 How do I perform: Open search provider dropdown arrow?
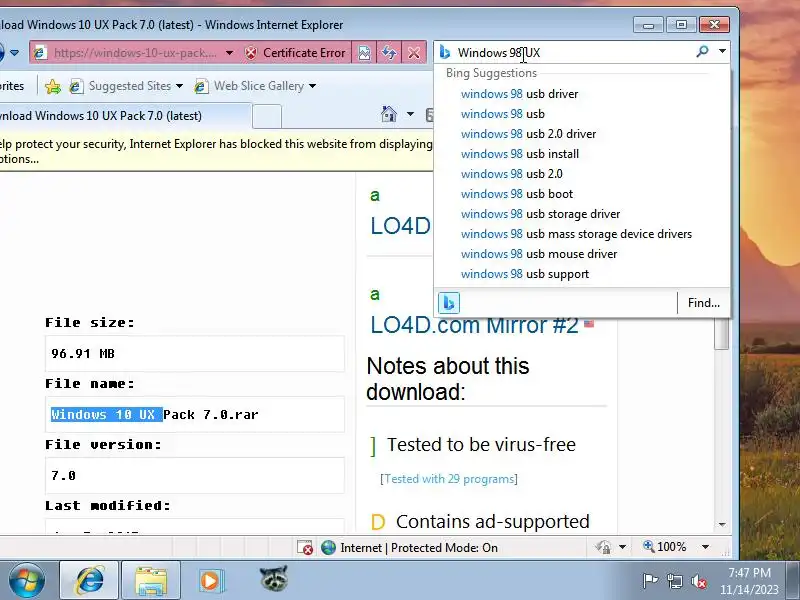click(722, 51)
